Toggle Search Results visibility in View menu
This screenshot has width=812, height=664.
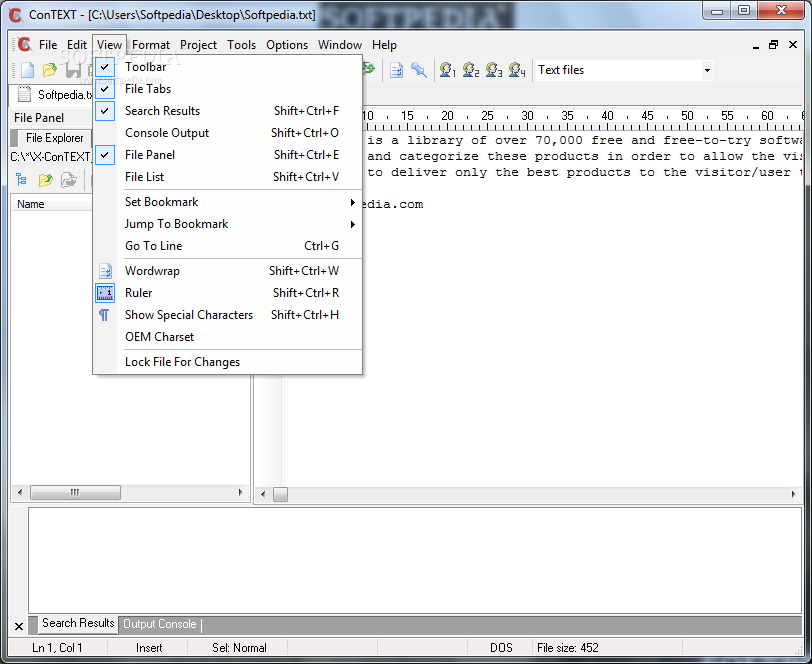tap(228, 111)
